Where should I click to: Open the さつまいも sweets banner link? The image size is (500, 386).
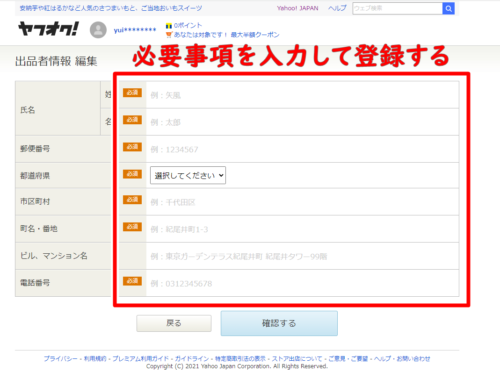click(111, 8)
